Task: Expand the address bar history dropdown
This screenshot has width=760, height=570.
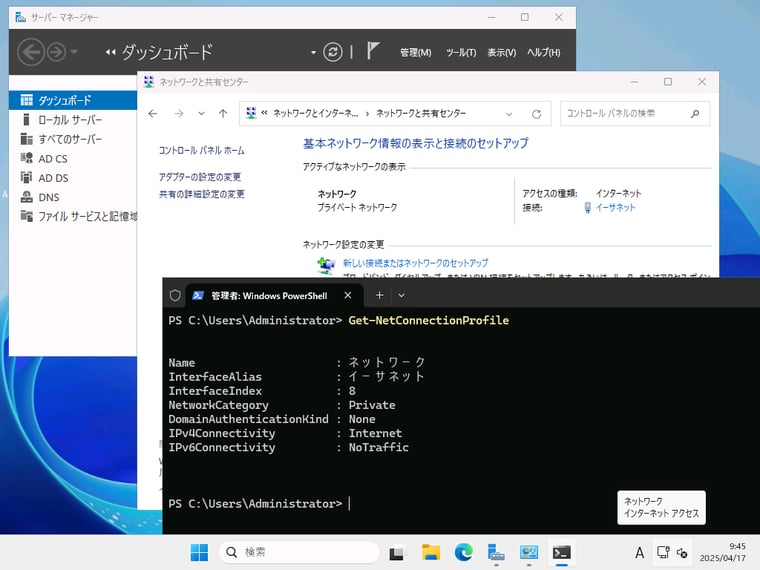Action: (x=510, y=113)
